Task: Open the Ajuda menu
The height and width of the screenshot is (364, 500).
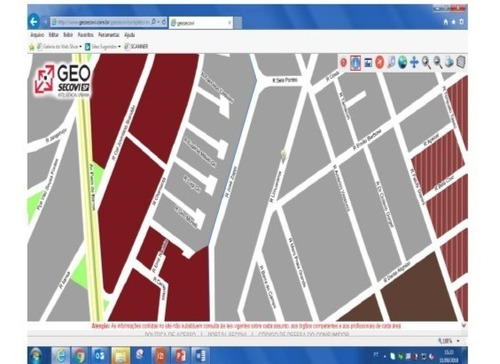Action: 129,35
